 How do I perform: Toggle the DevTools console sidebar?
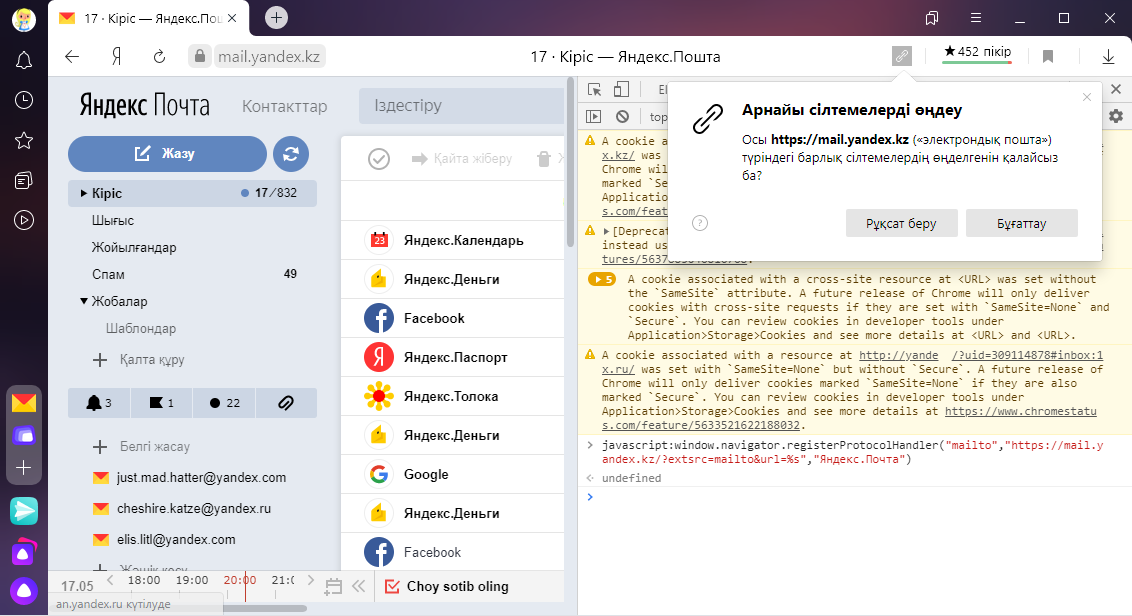[x=593, y=116]
